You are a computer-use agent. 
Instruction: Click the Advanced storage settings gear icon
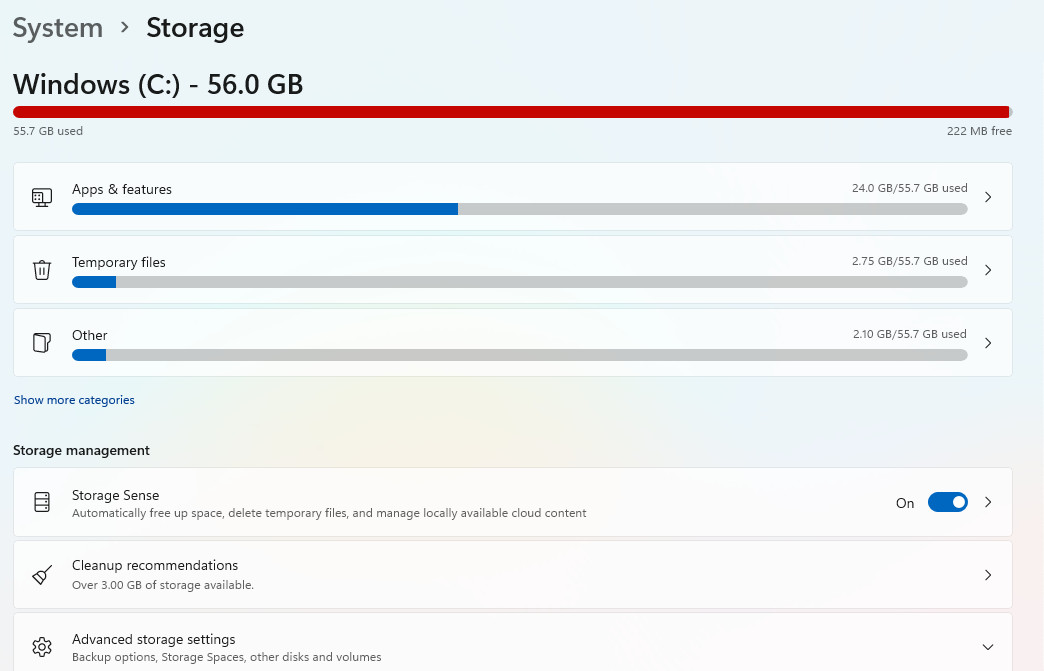(x=42, y=646)
